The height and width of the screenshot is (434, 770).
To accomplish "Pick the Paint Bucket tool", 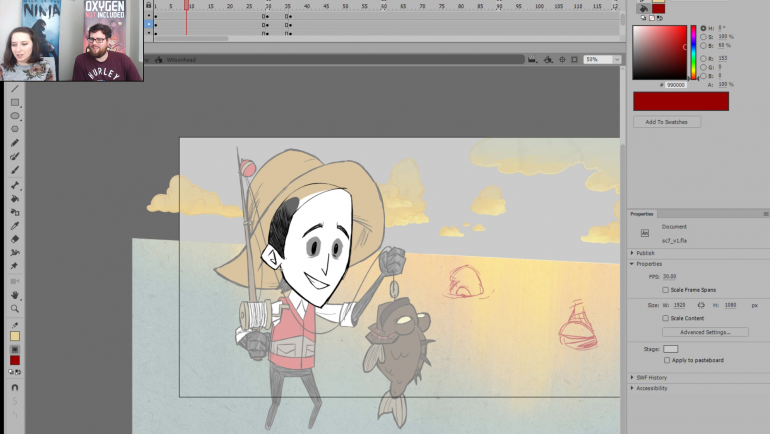I will point(15,199).
